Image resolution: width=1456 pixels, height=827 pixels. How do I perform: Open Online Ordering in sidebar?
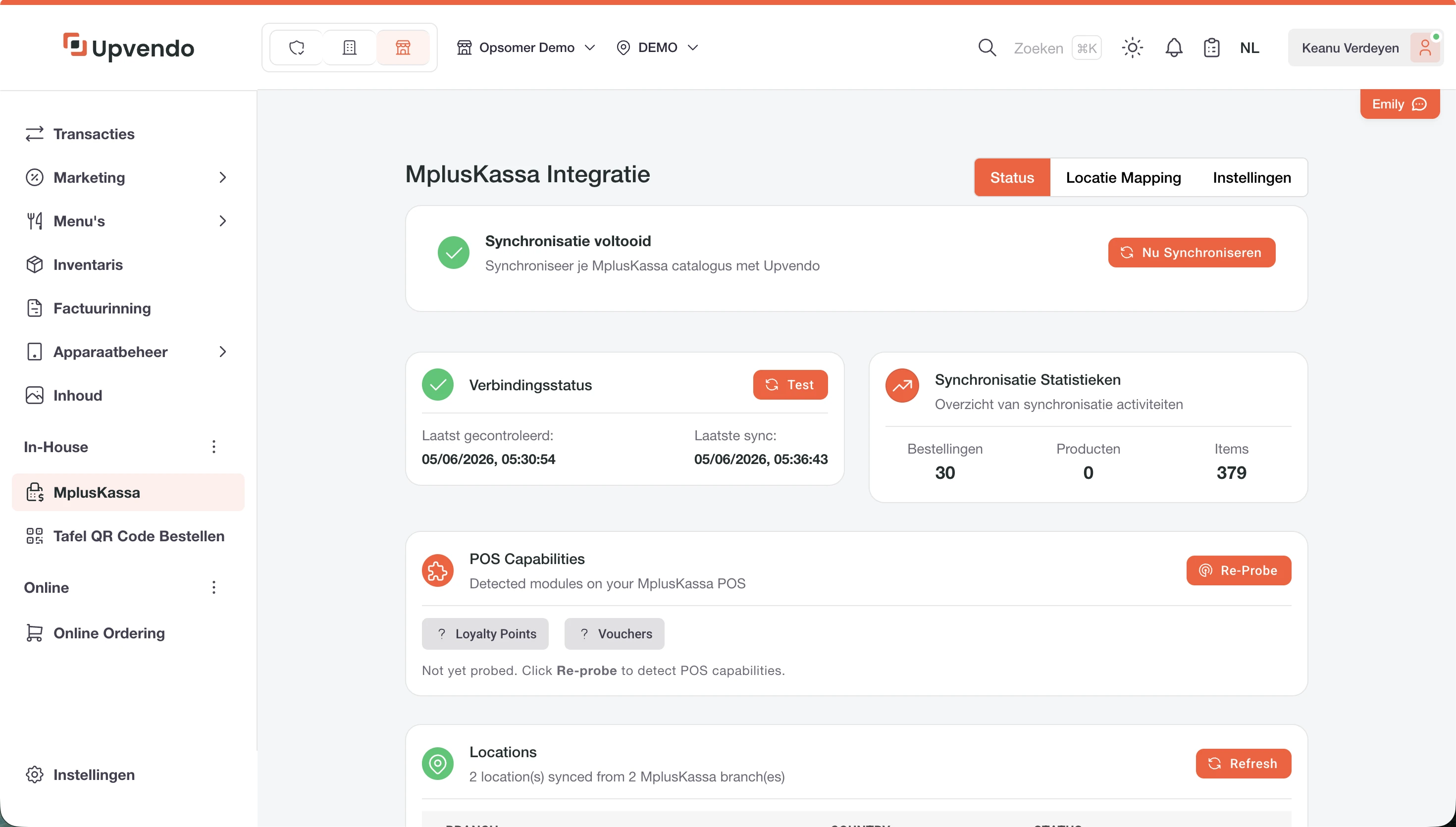click(128, 633)
